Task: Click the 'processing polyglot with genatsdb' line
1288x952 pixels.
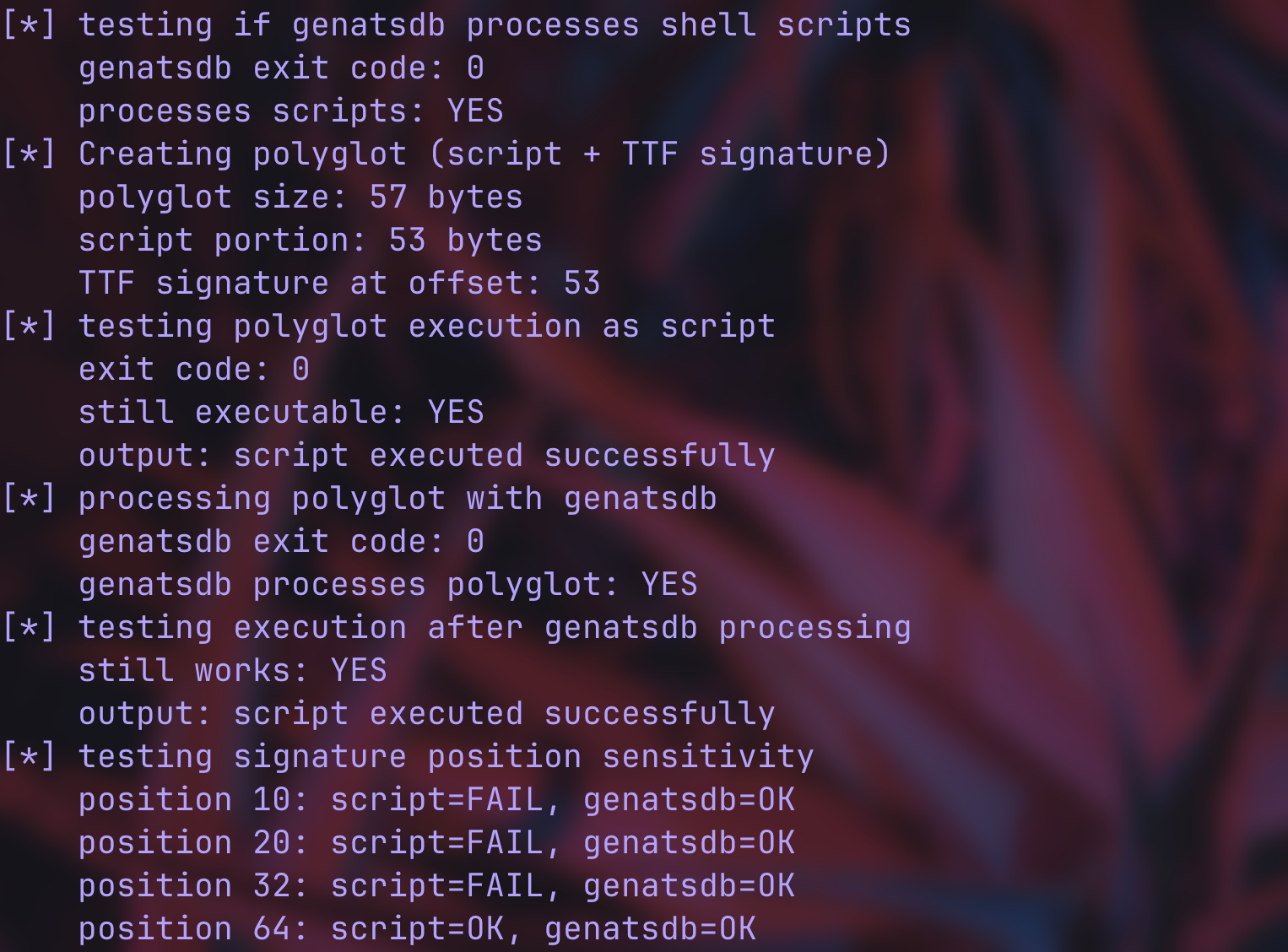Action: pyautogui.click(x=397, y=499)
